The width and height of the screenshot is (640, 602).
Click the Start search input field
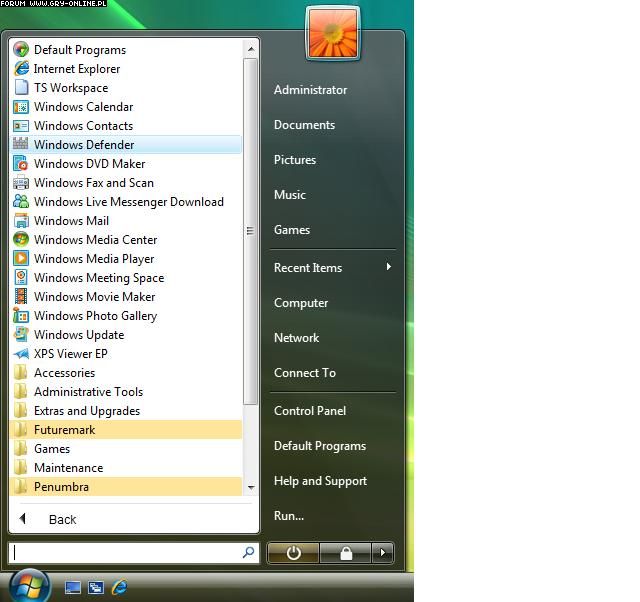tap(125, 552)
